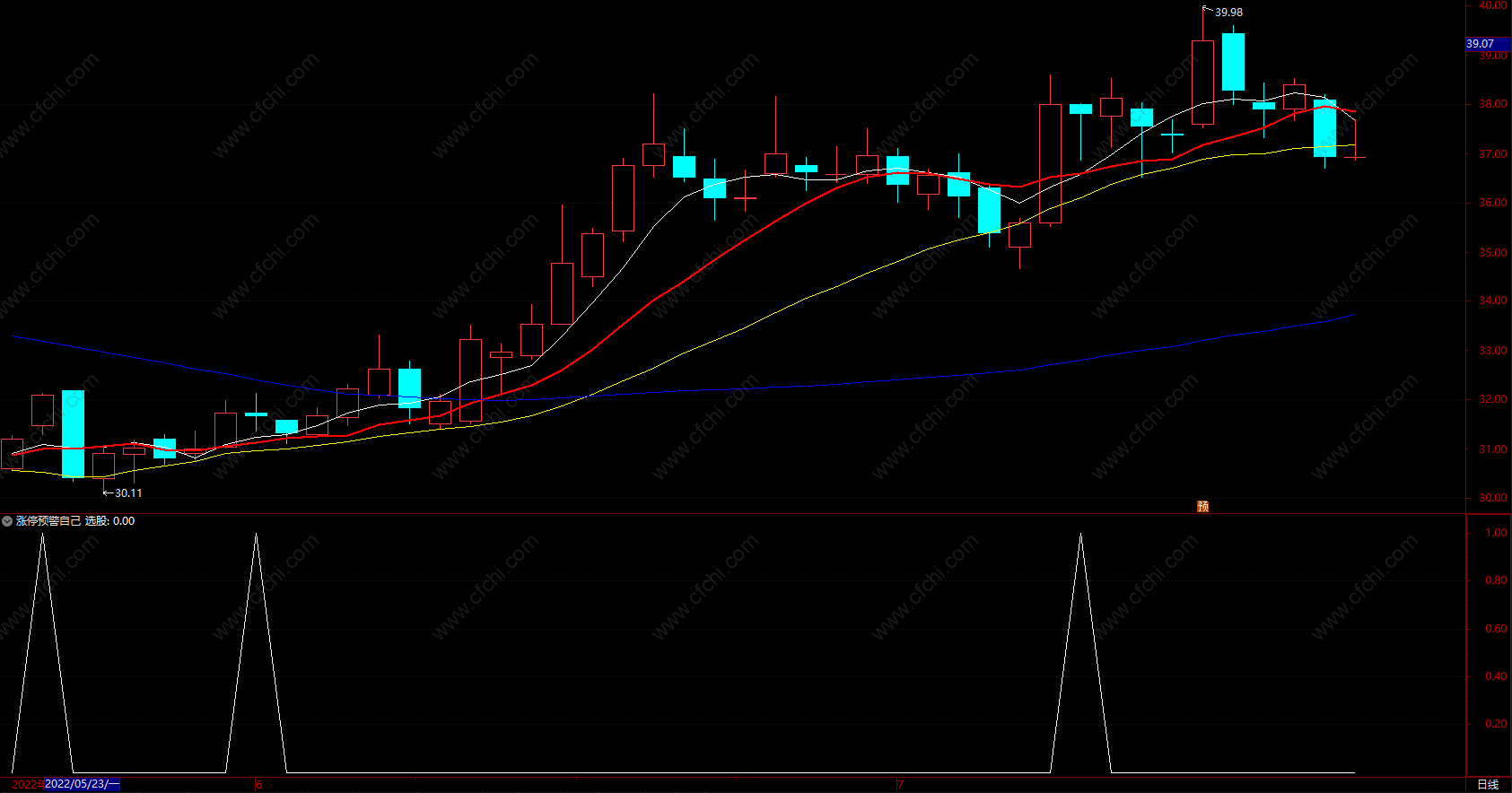Viewport: 1512px width, 793px height.
Task: Click the 1.00 indicator axis label
Action: pos(1496,533)
